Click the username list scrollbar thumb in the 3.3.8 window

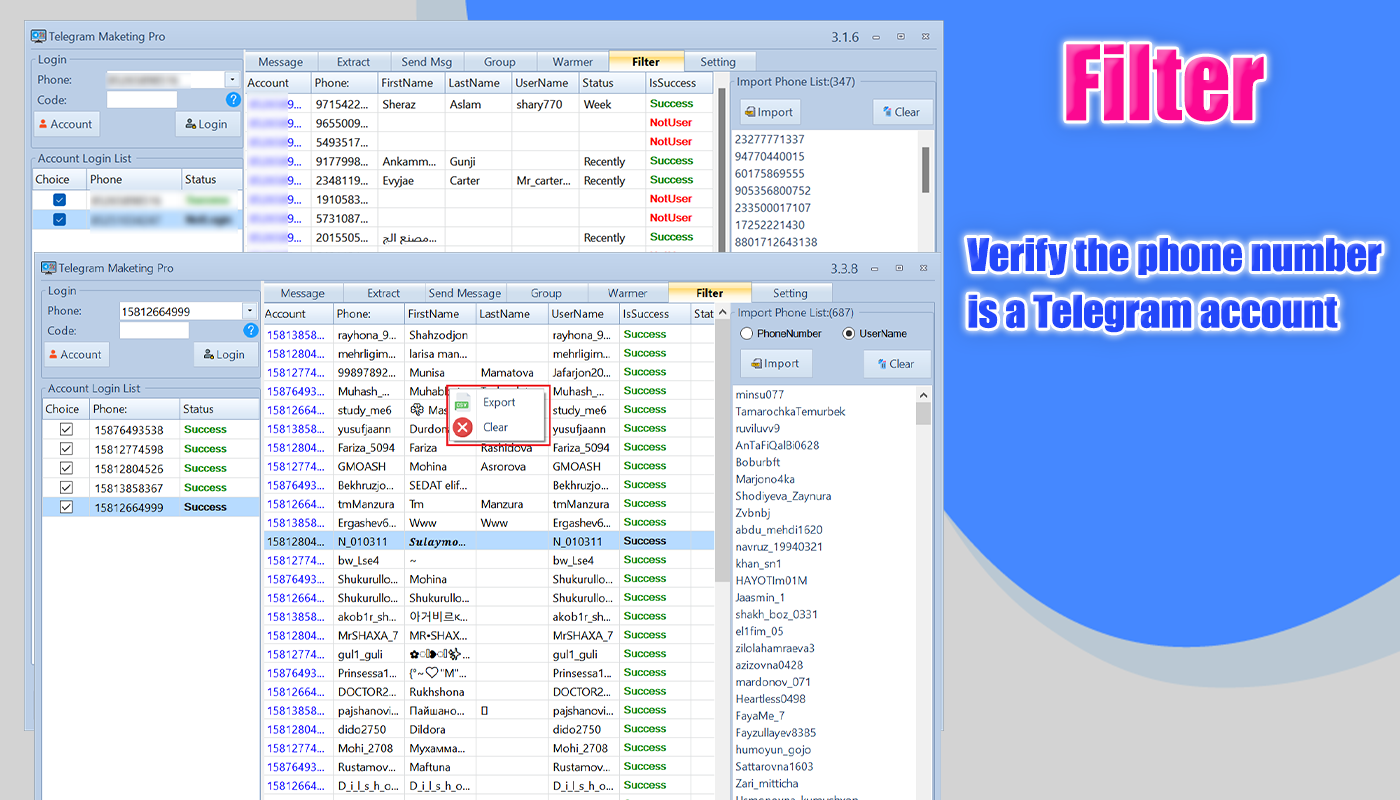click(x=923, y=414)
